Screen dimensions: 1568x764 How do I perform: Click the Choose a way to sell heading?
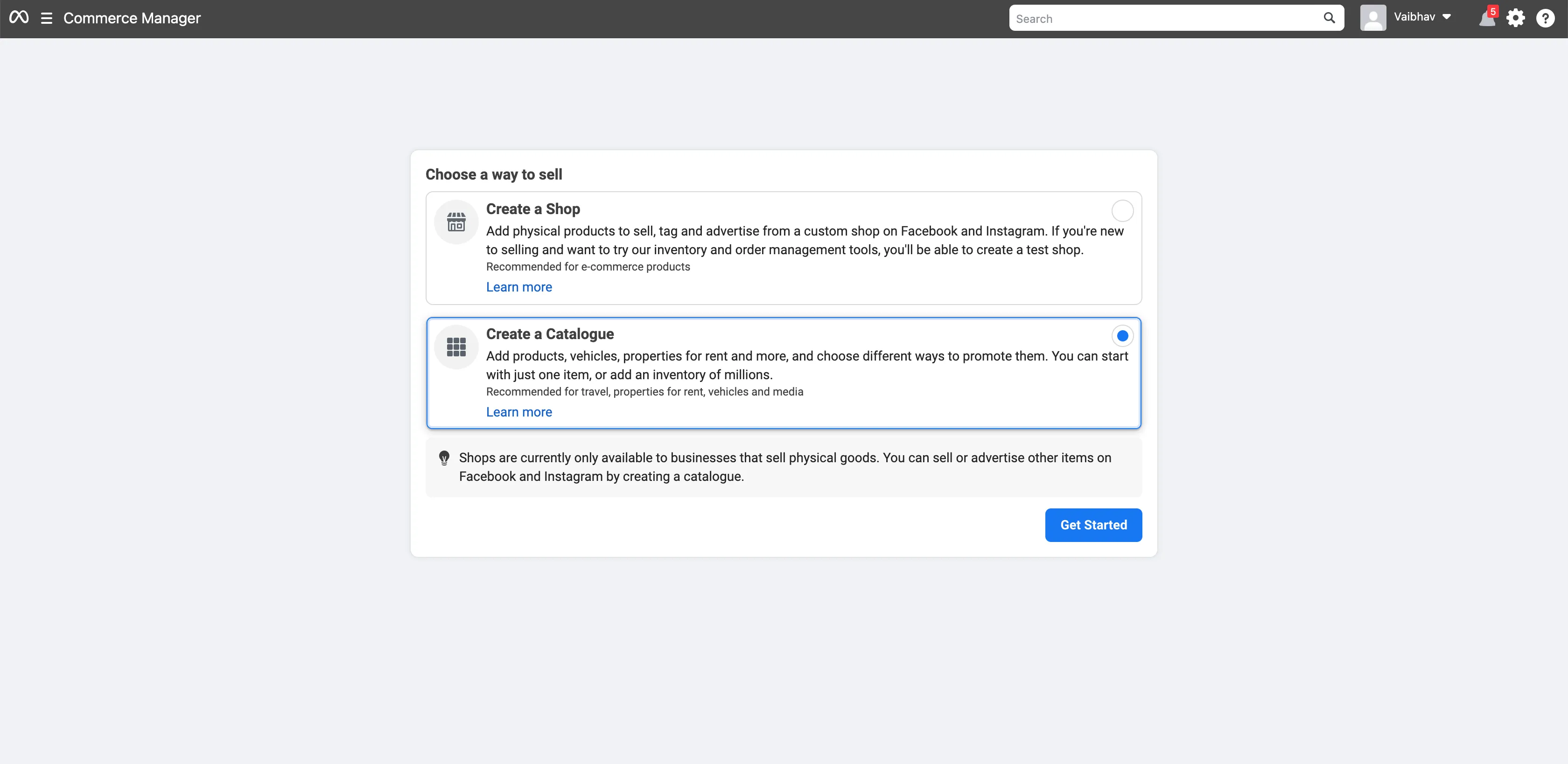coord(494,174)
